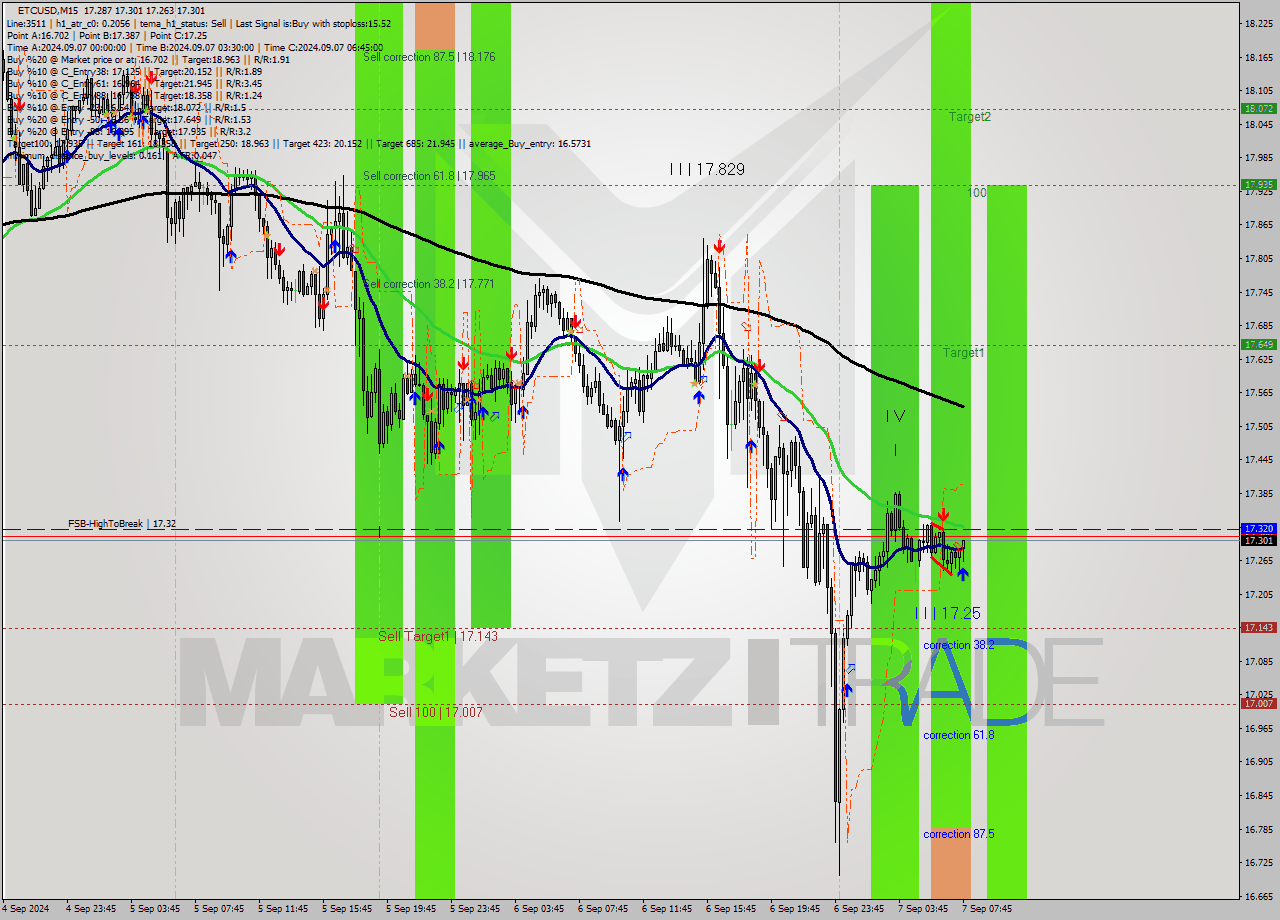Click the black 17.301 current price tag
This screenshot has width=1280, height=920.
1258,540
